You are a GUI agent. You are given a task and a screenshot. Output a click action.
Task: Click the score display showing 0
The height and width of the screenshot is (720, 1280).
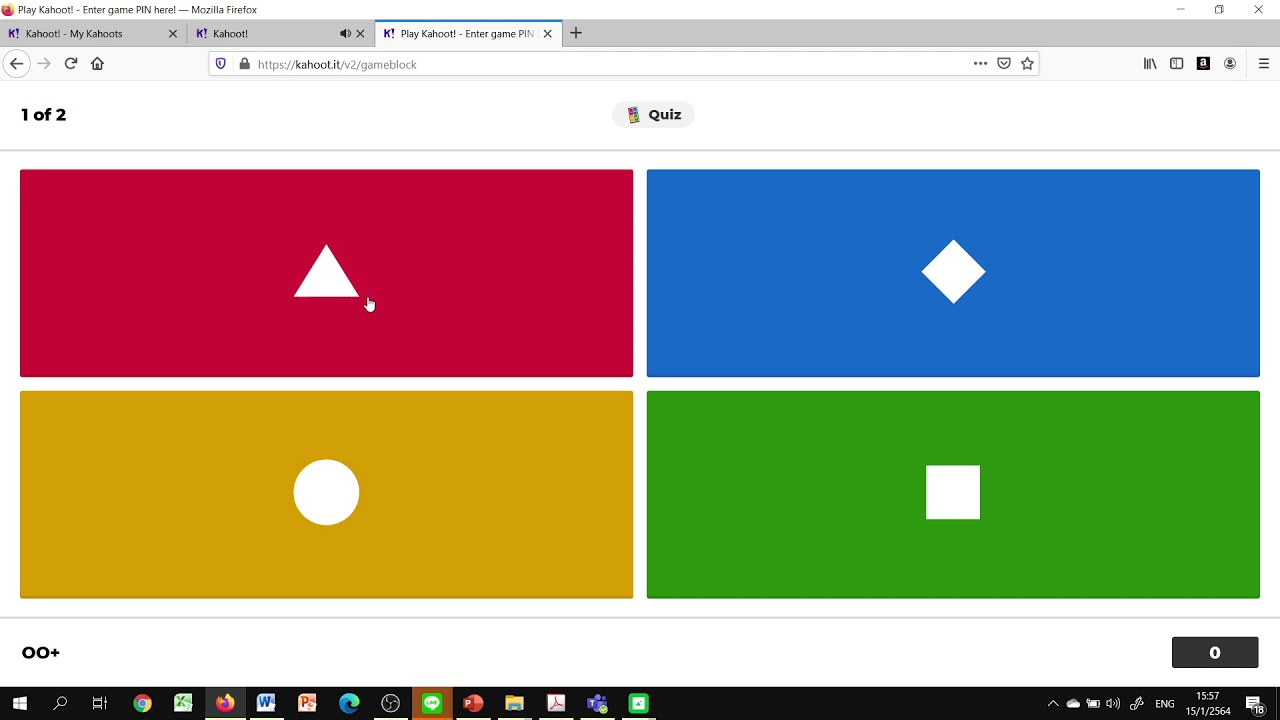tap(1215, 652)
